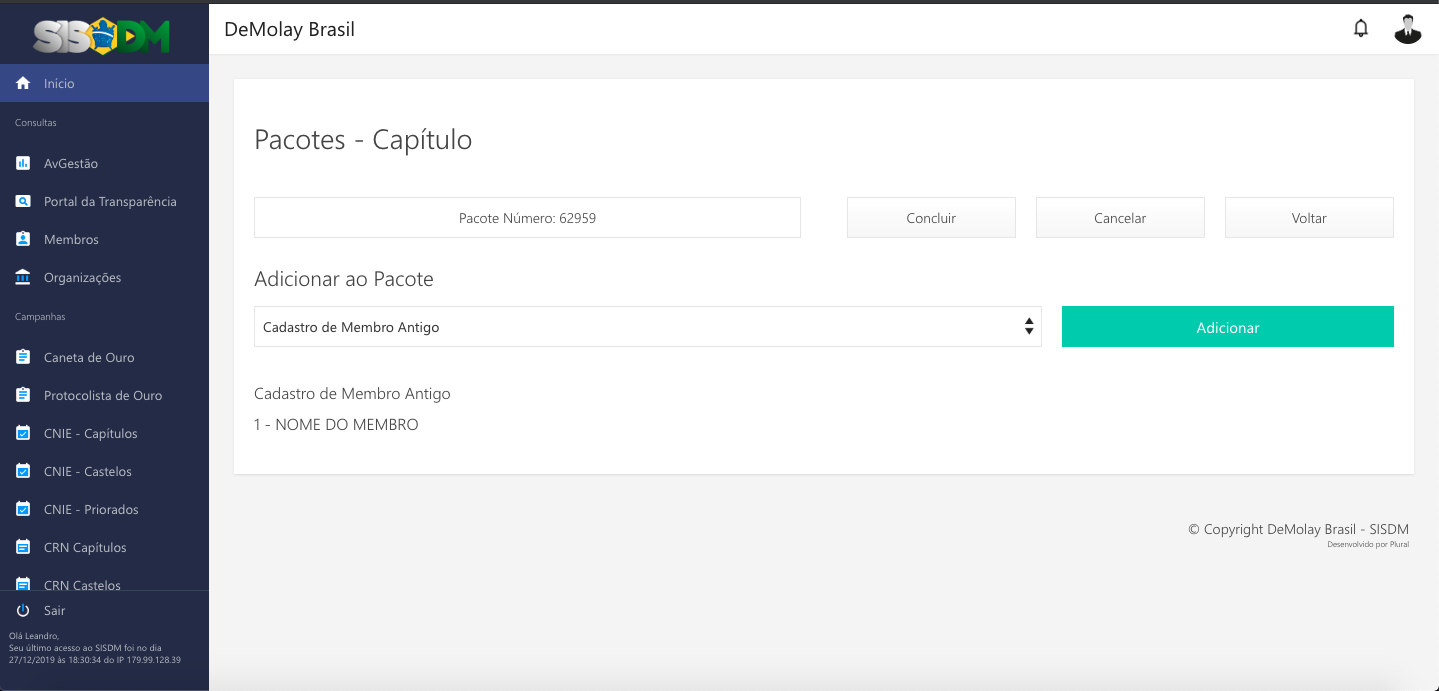Open Protocolista de Ouro menu item

[102, 395]
